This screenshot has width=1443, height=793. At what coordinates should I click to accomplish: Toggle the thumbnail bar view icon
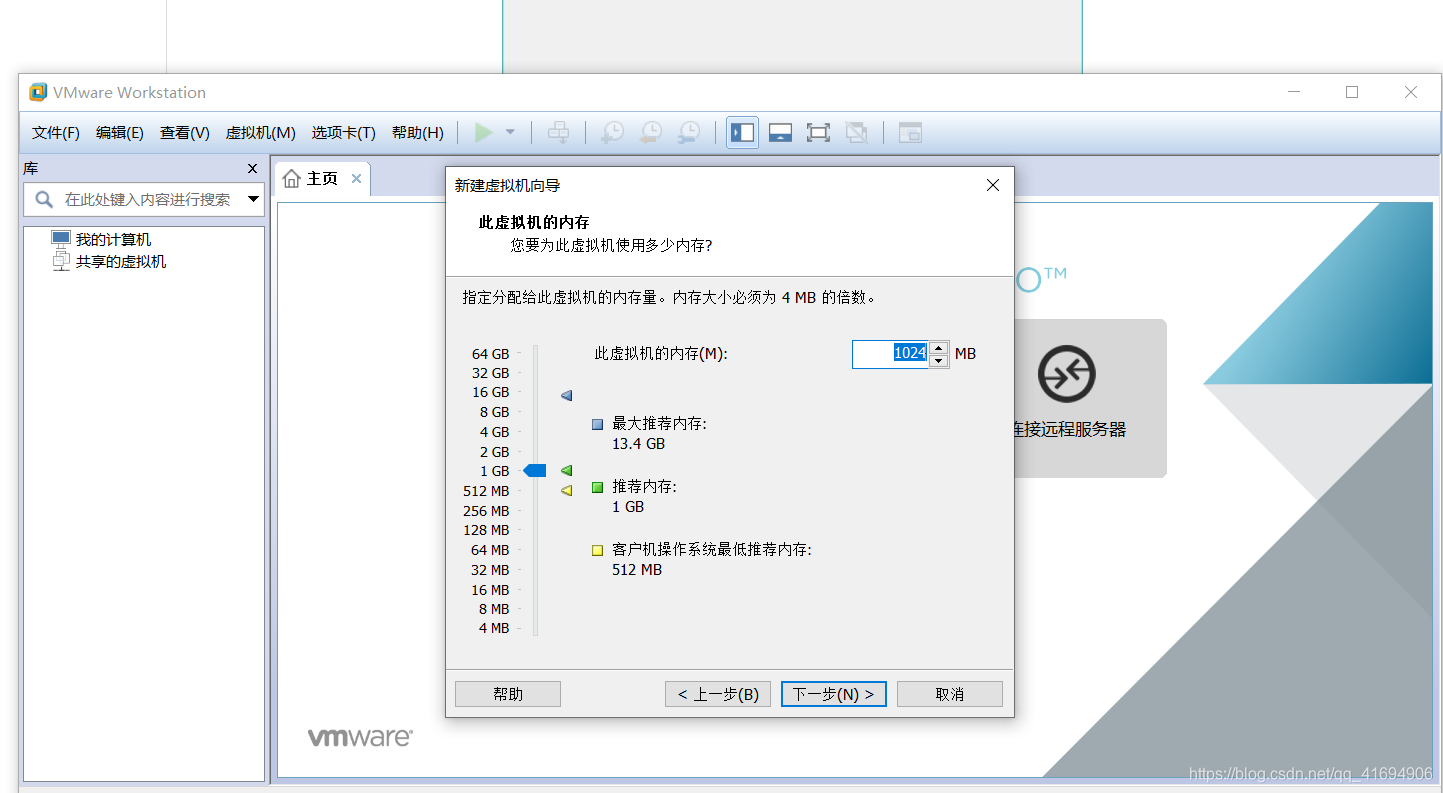781,132
